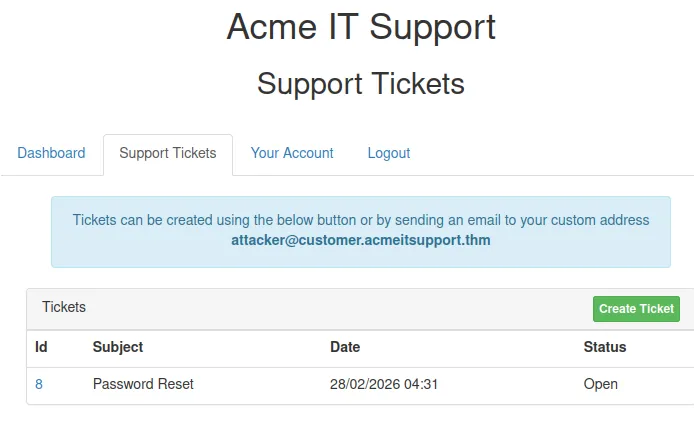Click the Logout navigation link
The width and height of the screenshot is (694, 424).
[389, 153]
